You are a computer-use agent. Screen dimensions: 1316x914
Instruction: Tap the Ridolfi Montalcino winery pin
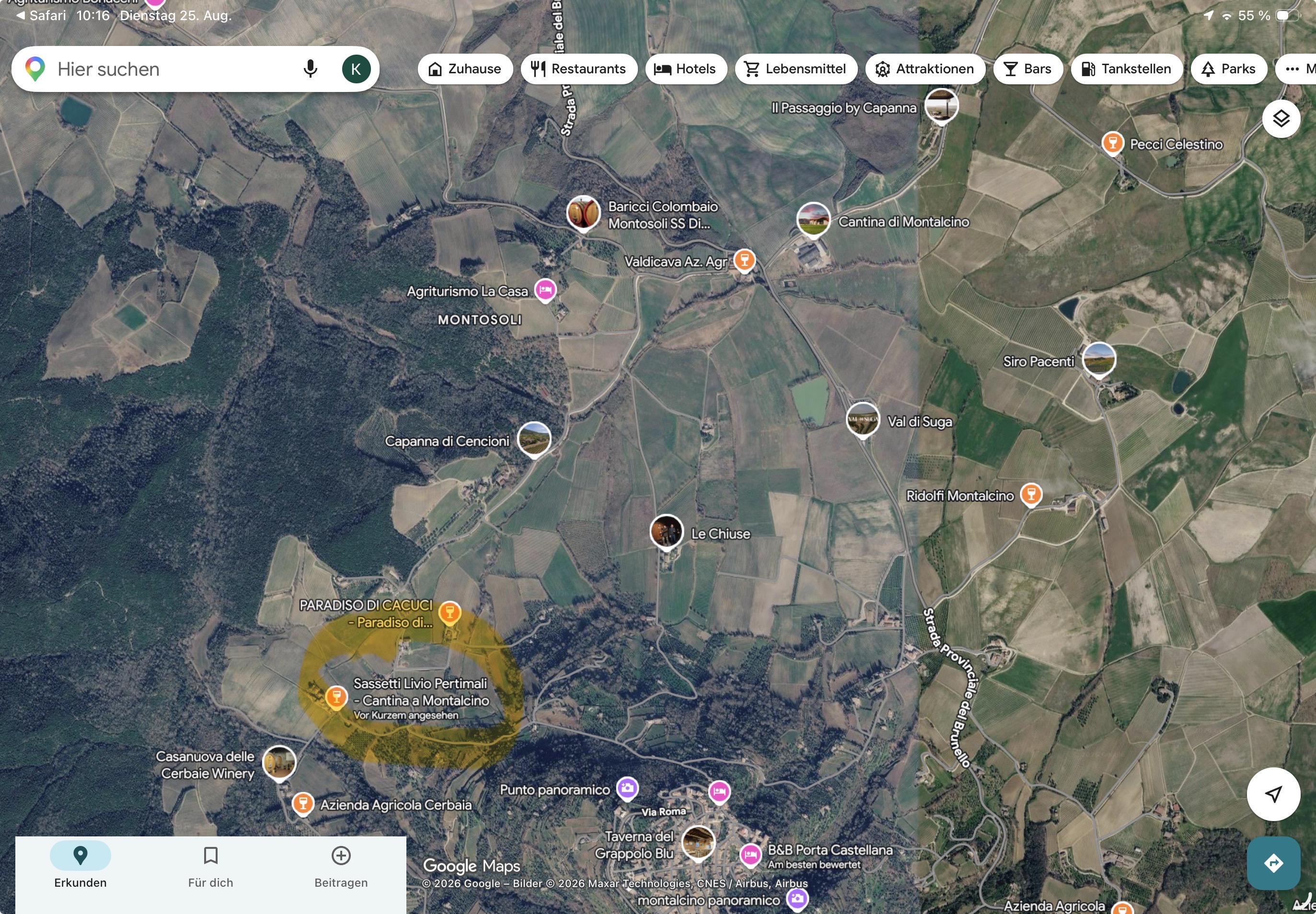pos(1031,494)
